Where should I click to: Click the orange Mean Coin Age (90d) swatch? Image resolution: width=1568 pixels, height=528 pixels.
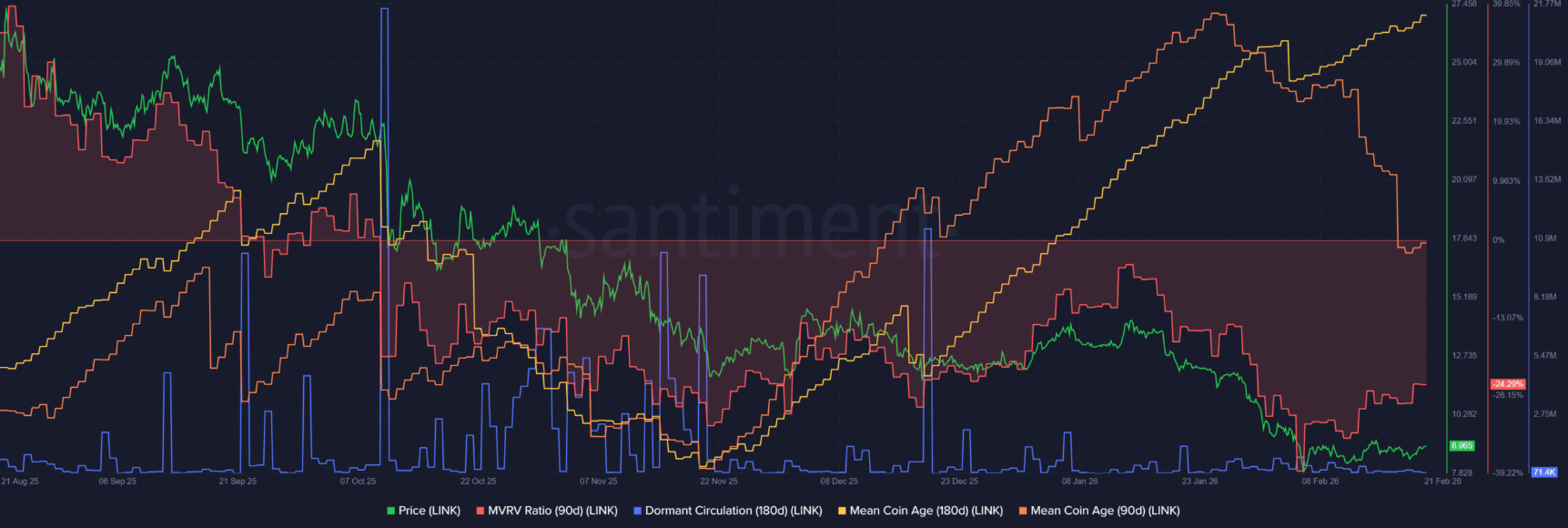[1023, 512]
